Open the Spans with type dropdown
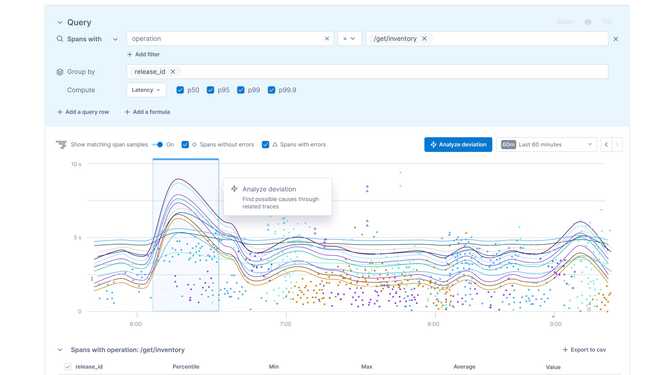Viewport: 667px width, 375px height. click(x=115, y=39)
